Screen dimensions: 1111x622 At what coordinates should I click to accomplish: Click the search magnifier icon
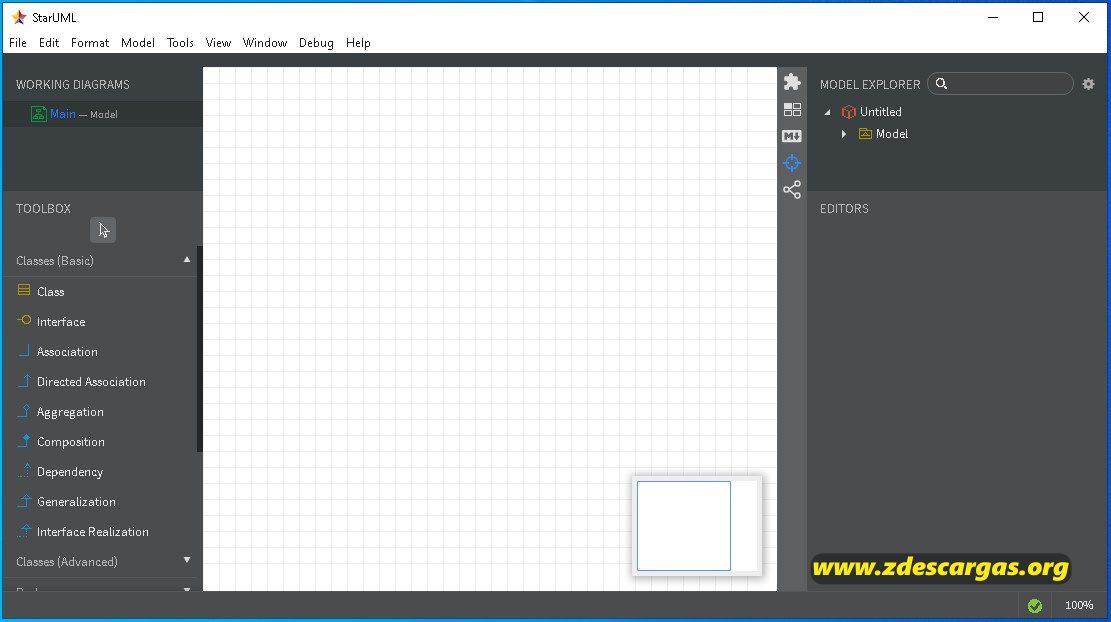(942, 84)
